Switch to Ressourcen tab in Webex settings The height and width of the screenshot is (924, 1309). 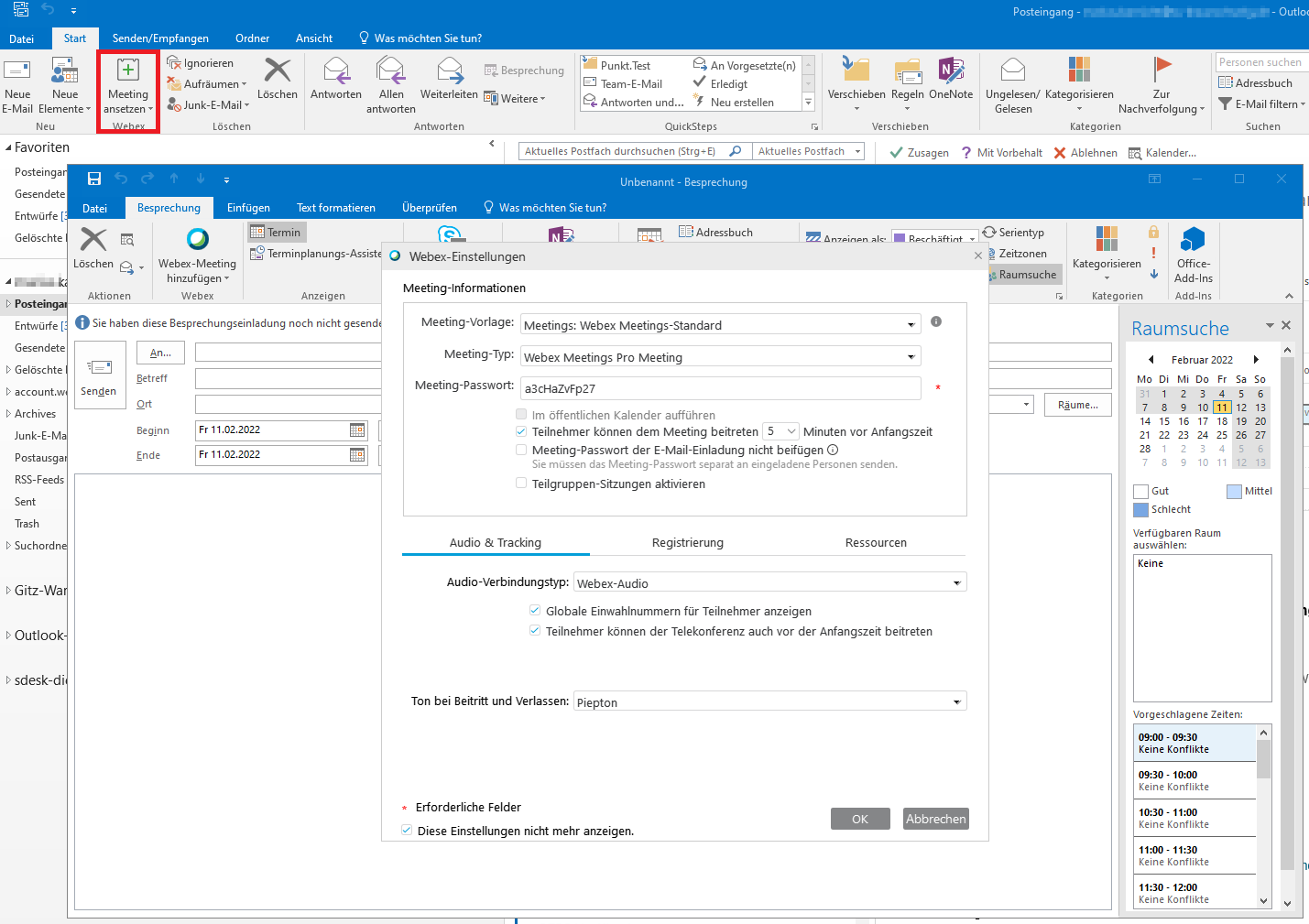pyautogui.click(x=876, y=543)
